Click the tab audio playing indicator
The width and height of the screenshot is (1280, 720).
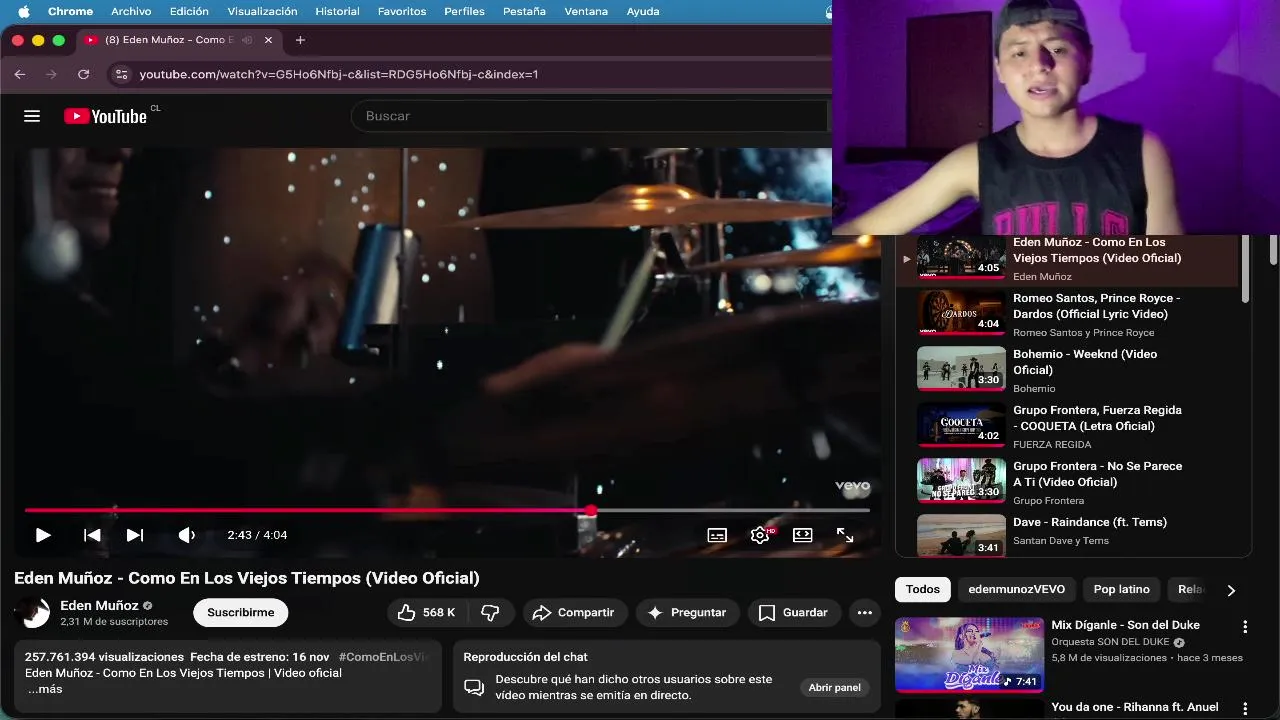click(x=247, y=40)
